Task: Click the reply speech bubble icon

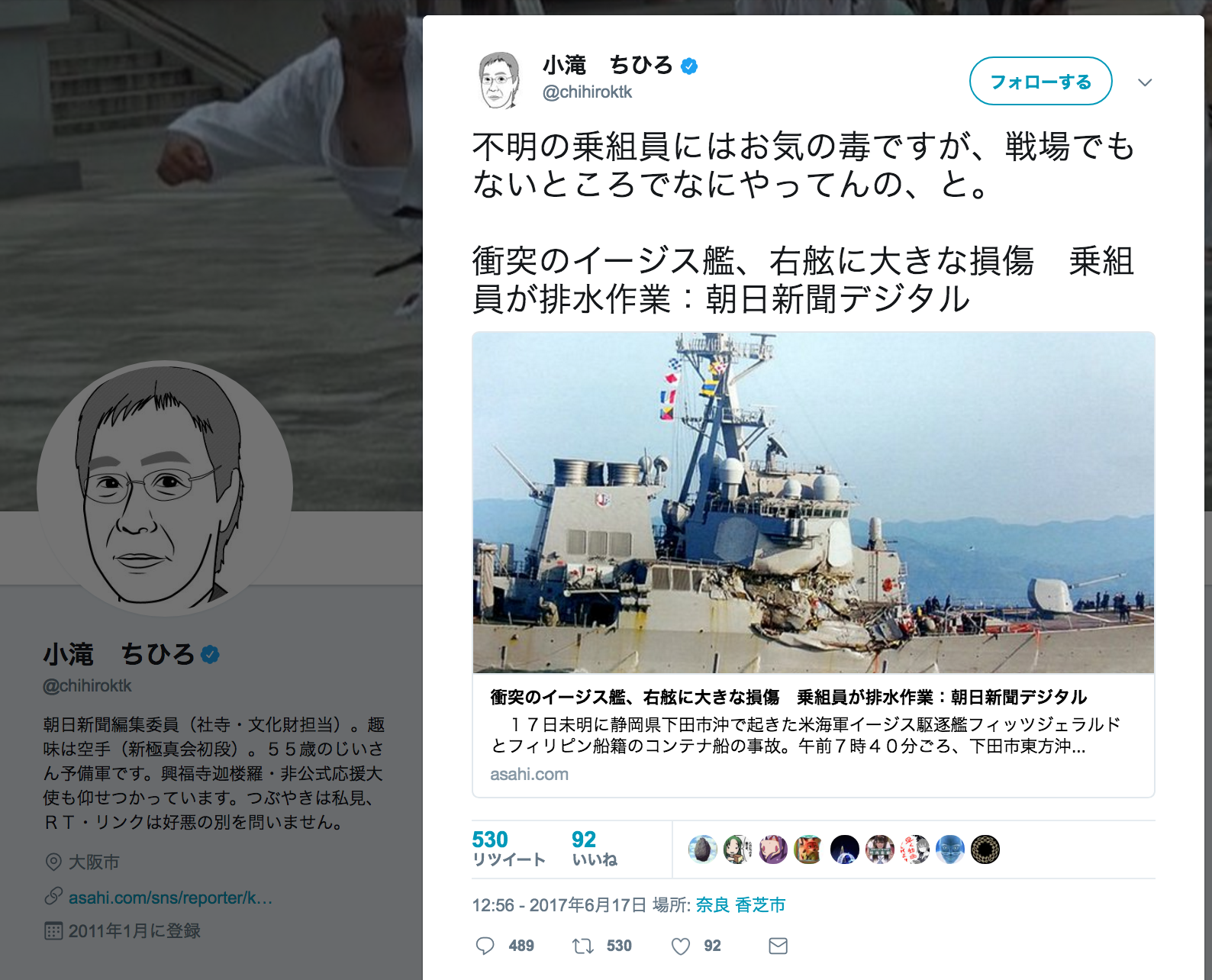Action: [x=485, y=946]
